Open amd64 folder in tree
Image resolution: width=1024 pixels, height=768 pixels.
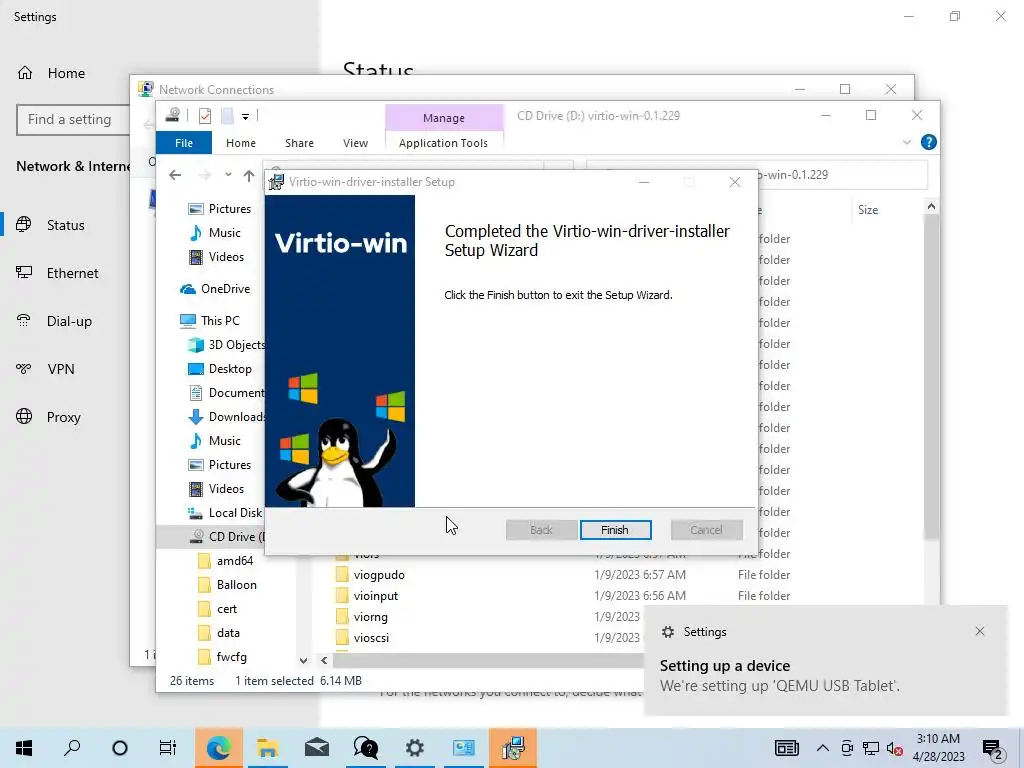225,560
